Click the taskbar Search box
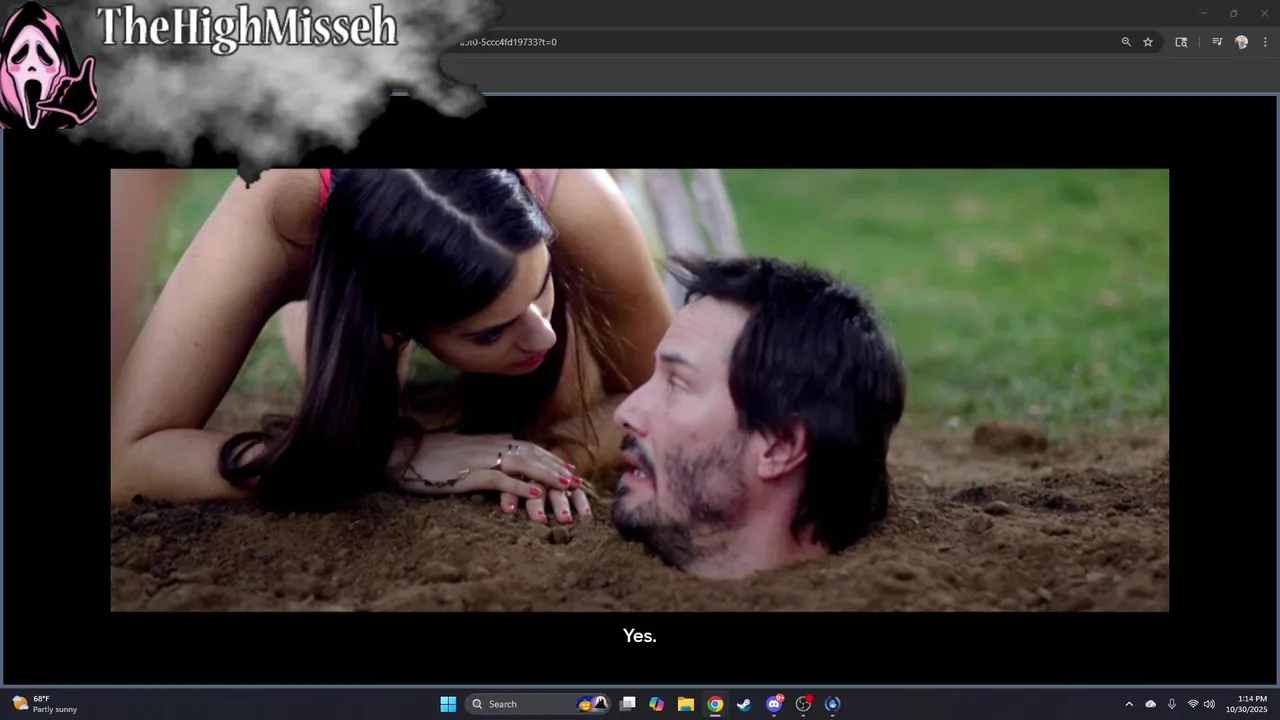Viewport: 1280px width, 720px height. tap(540, 704)
